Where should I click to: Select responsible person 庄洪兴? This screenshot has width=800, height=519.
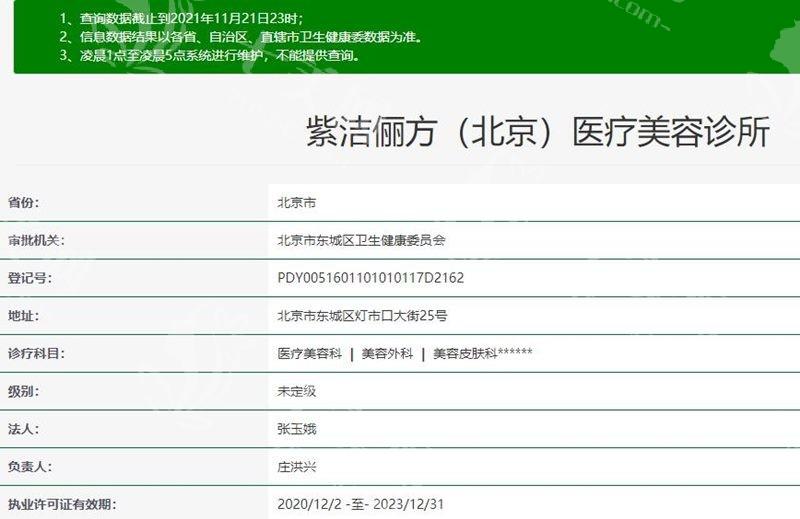point(297,466)
